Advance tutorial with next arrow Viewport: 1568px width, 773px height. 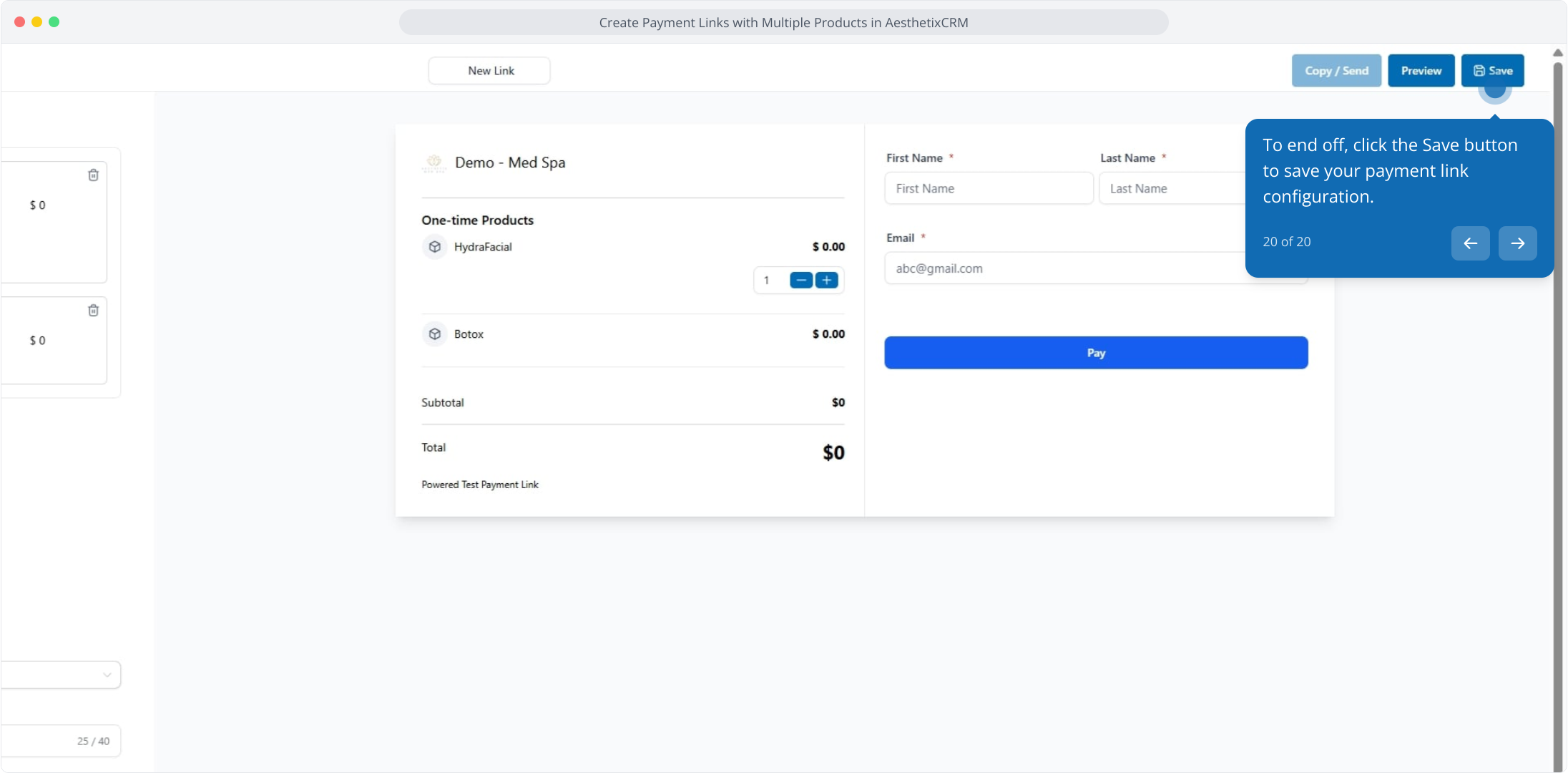1517,243
